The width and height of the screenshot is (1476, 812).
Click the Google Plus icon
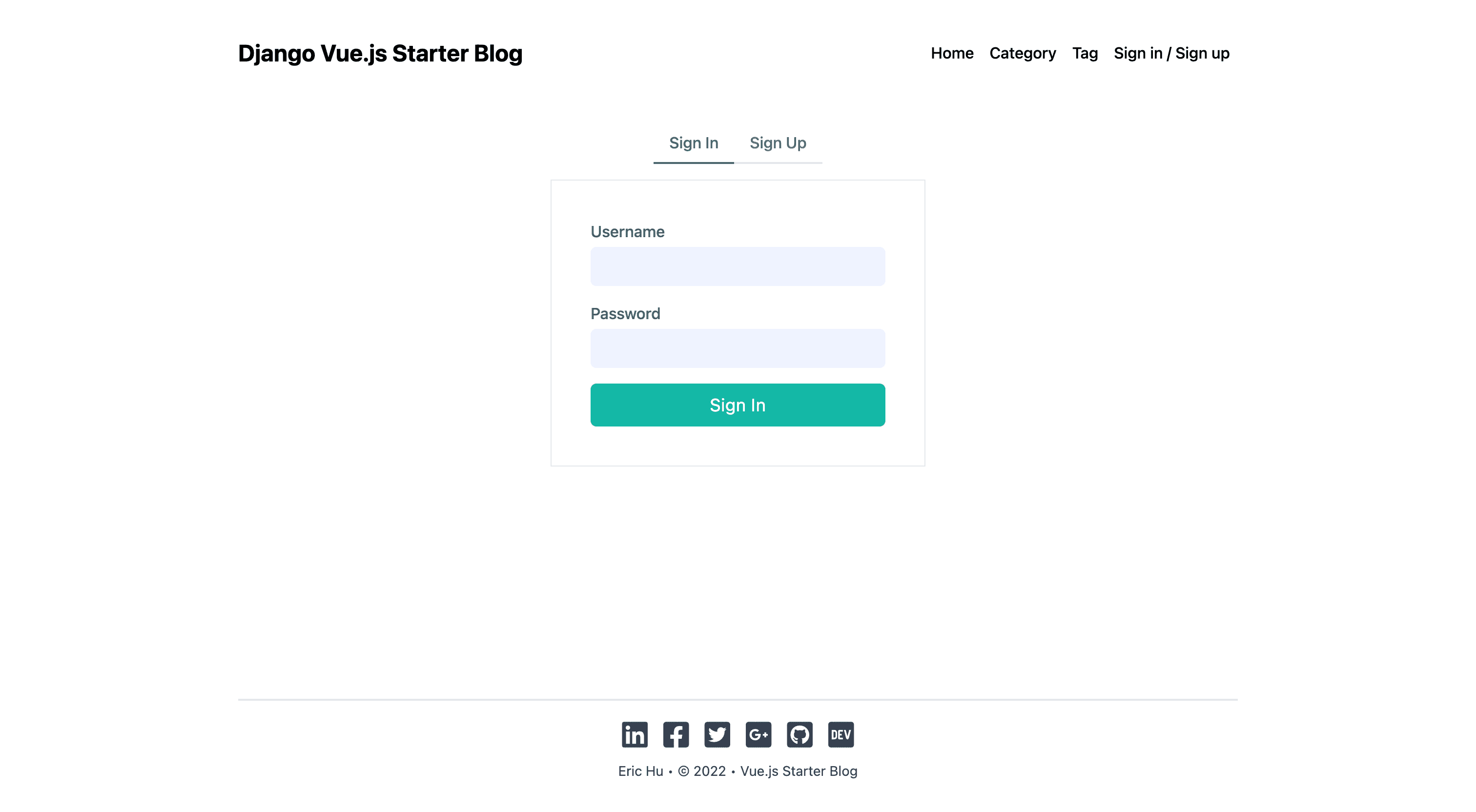click(758, 734)
